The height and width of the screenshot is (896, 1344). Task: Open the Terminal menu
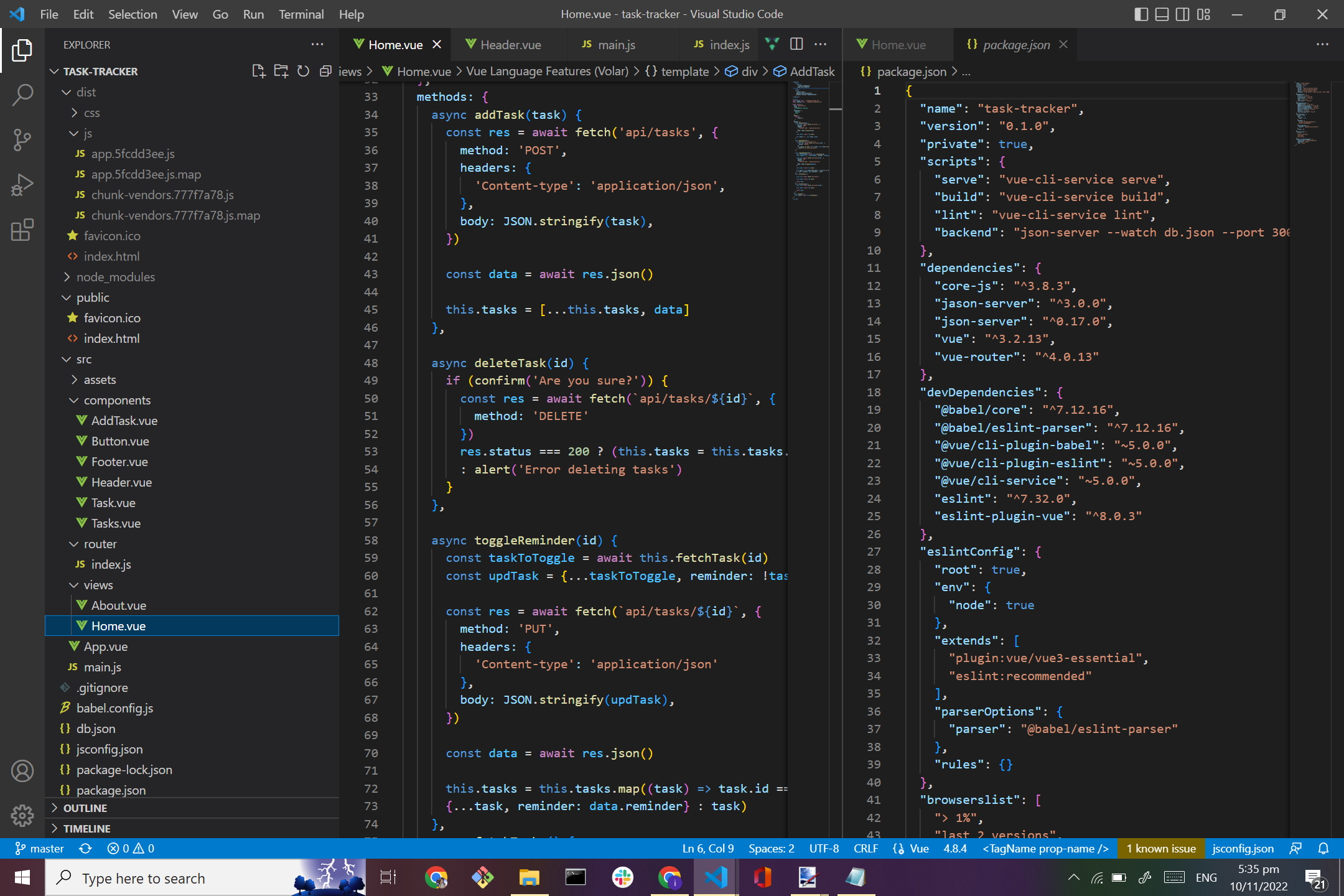tap(301, 14)
